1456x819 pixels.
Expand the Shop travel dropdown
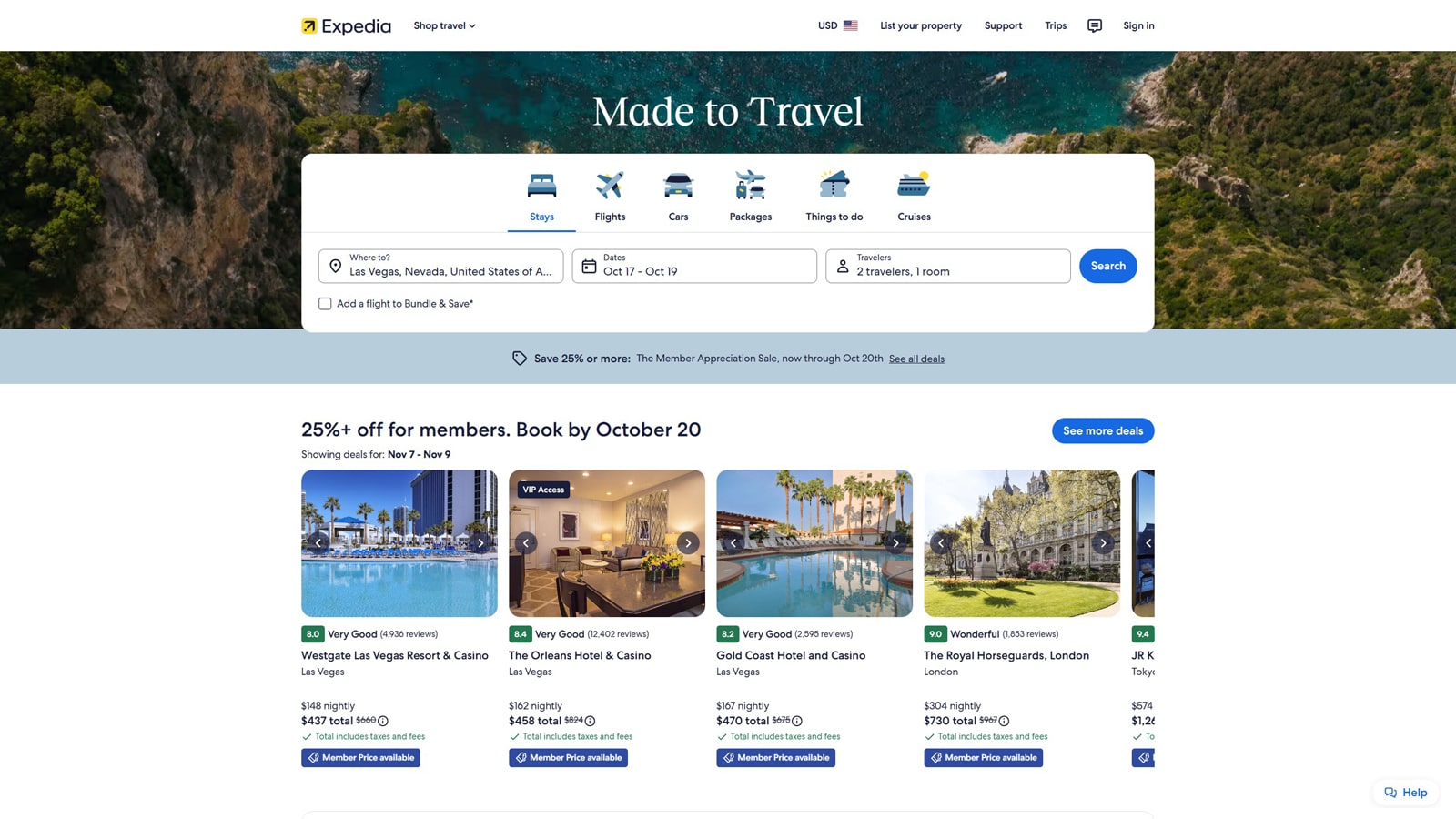click(x=444, y=25)
